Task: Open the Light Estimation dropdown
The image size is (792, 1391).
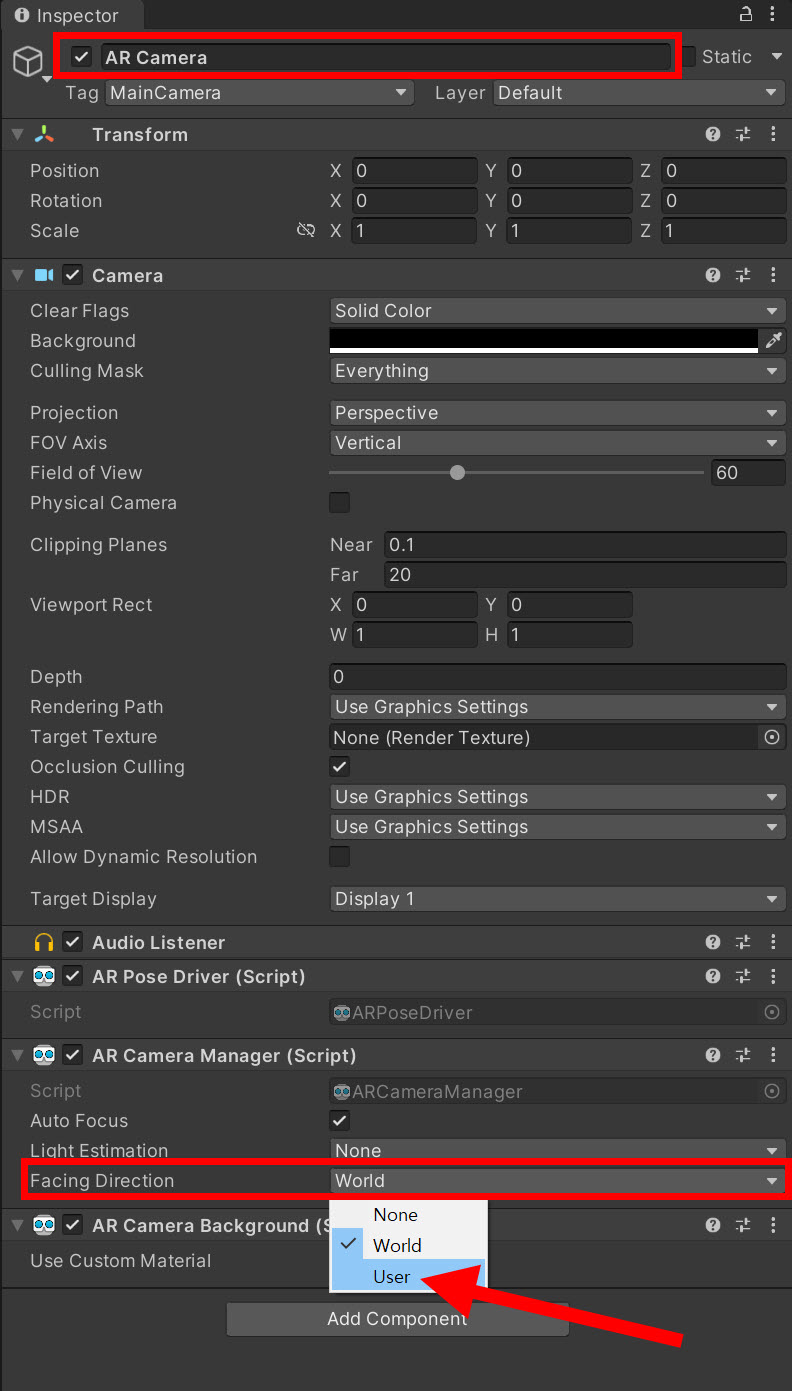Action: click(558, 1151)
